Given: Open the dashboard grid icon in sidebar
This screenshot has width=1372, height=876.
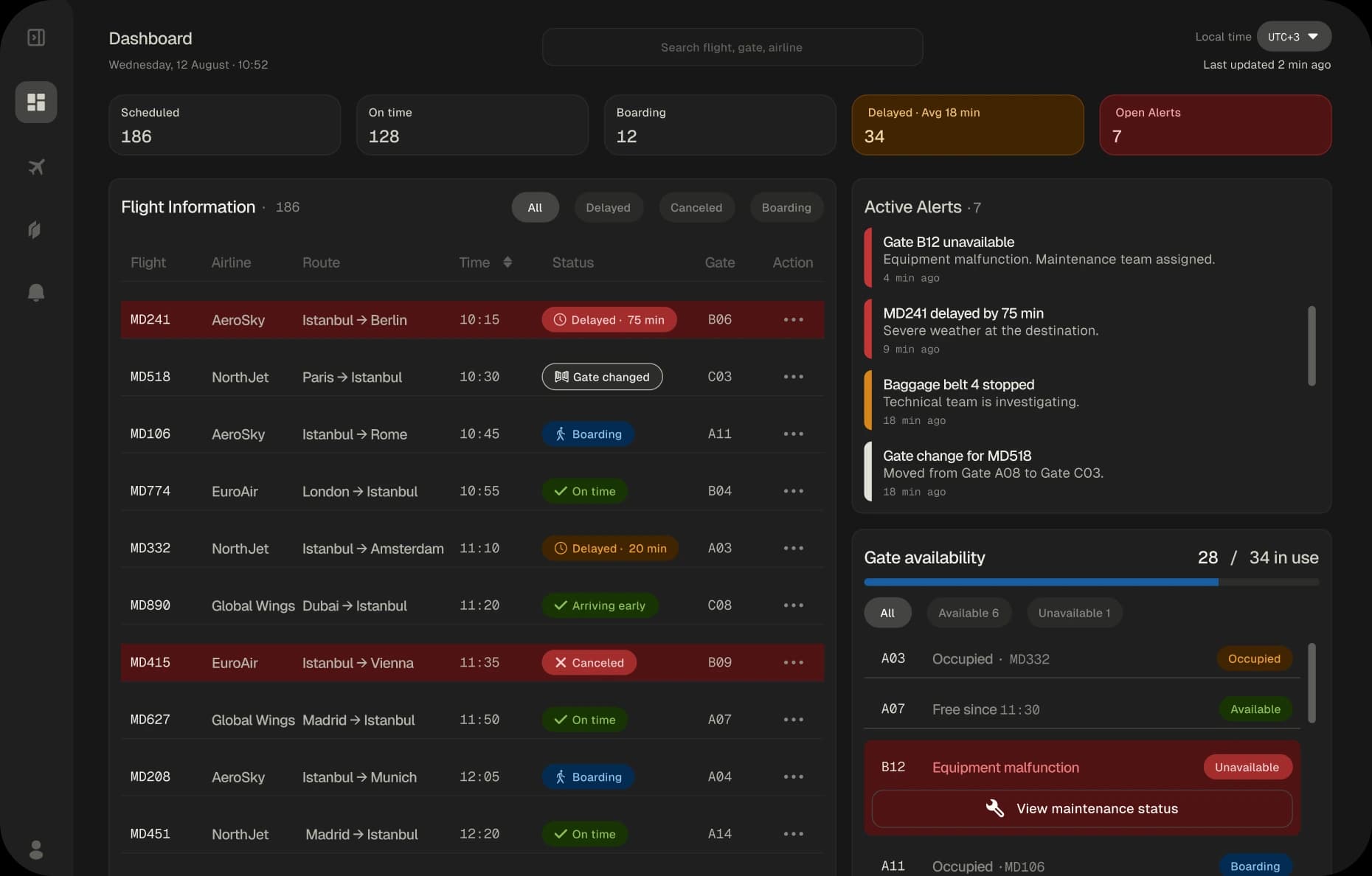Looking at the screenshot, I should point(36,102).
